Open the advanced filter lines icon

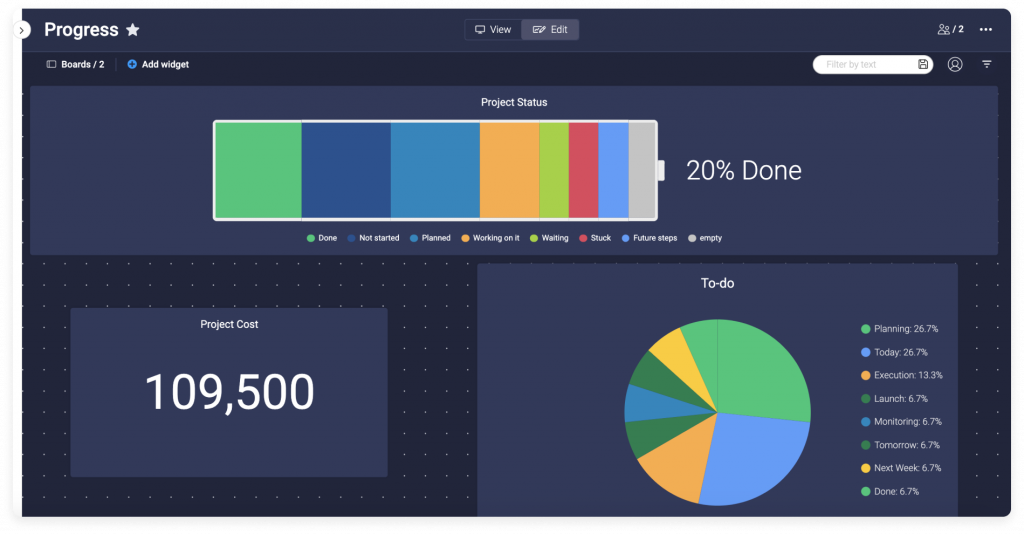pos(987,64)
